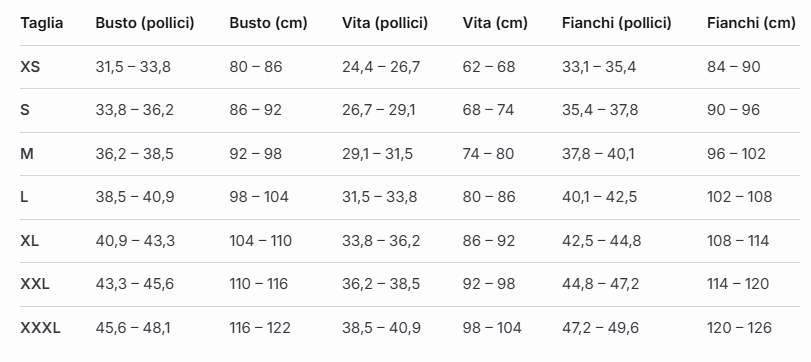
Task: Select the L waist inches 31,5 – 33,8
Action: (380, 197)
